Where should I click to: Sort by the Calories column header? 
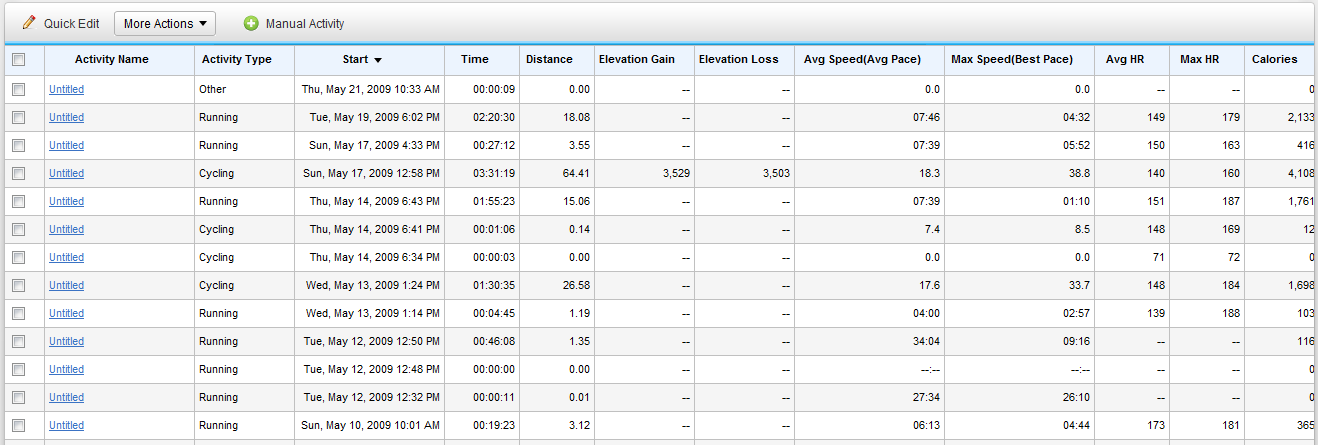tap(1275, 59)
